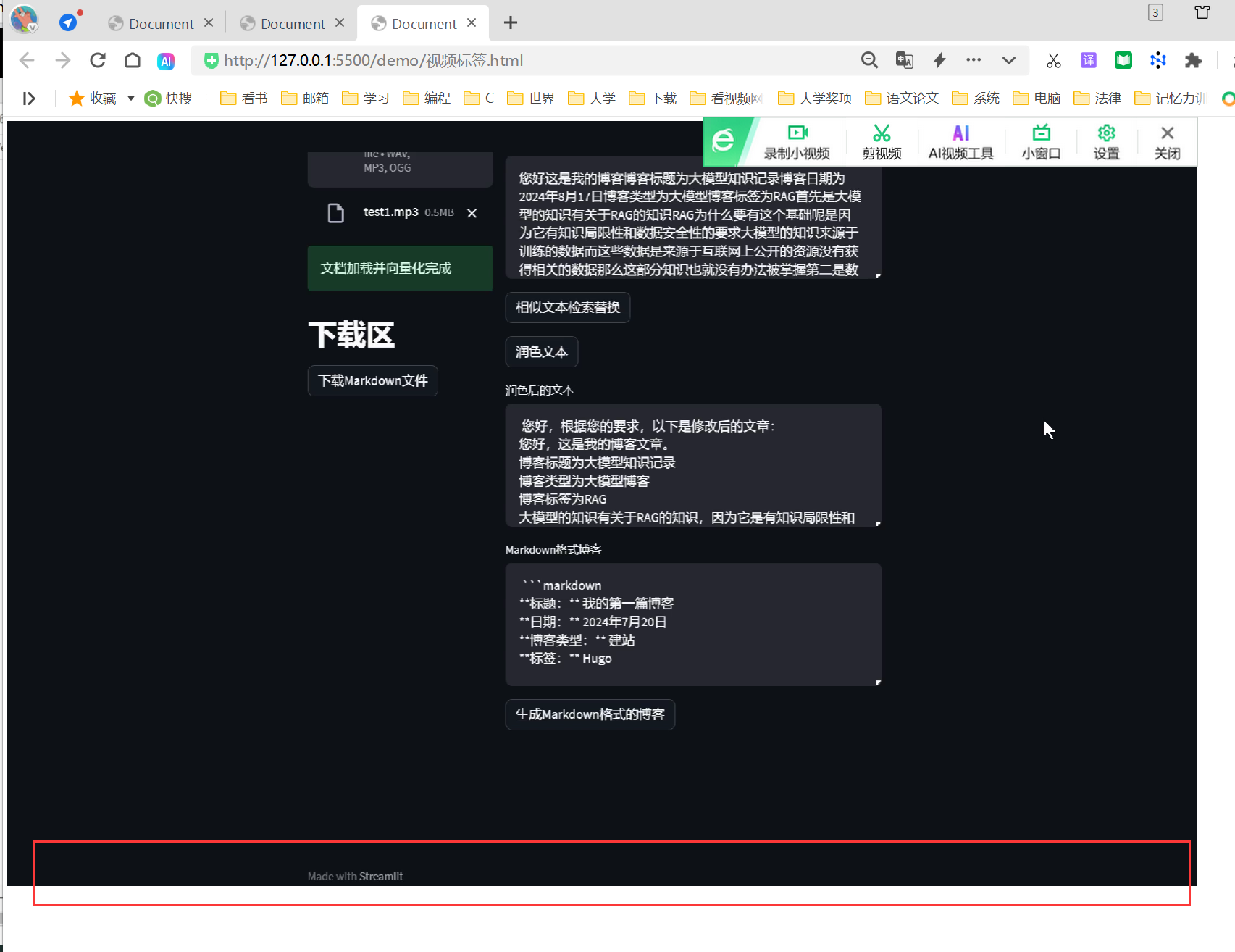
Task: Open the blue paper-plane notification icon
Action: pyautogui.click(x=69, y=22)
